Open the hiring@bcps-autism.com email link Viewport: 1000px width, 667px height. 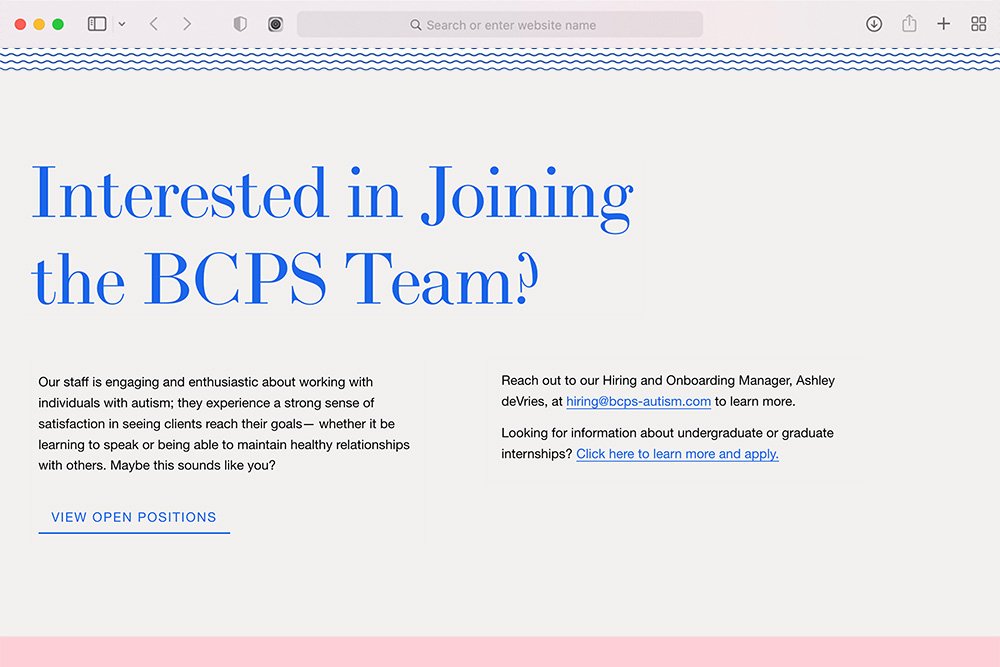click(639, 402)
